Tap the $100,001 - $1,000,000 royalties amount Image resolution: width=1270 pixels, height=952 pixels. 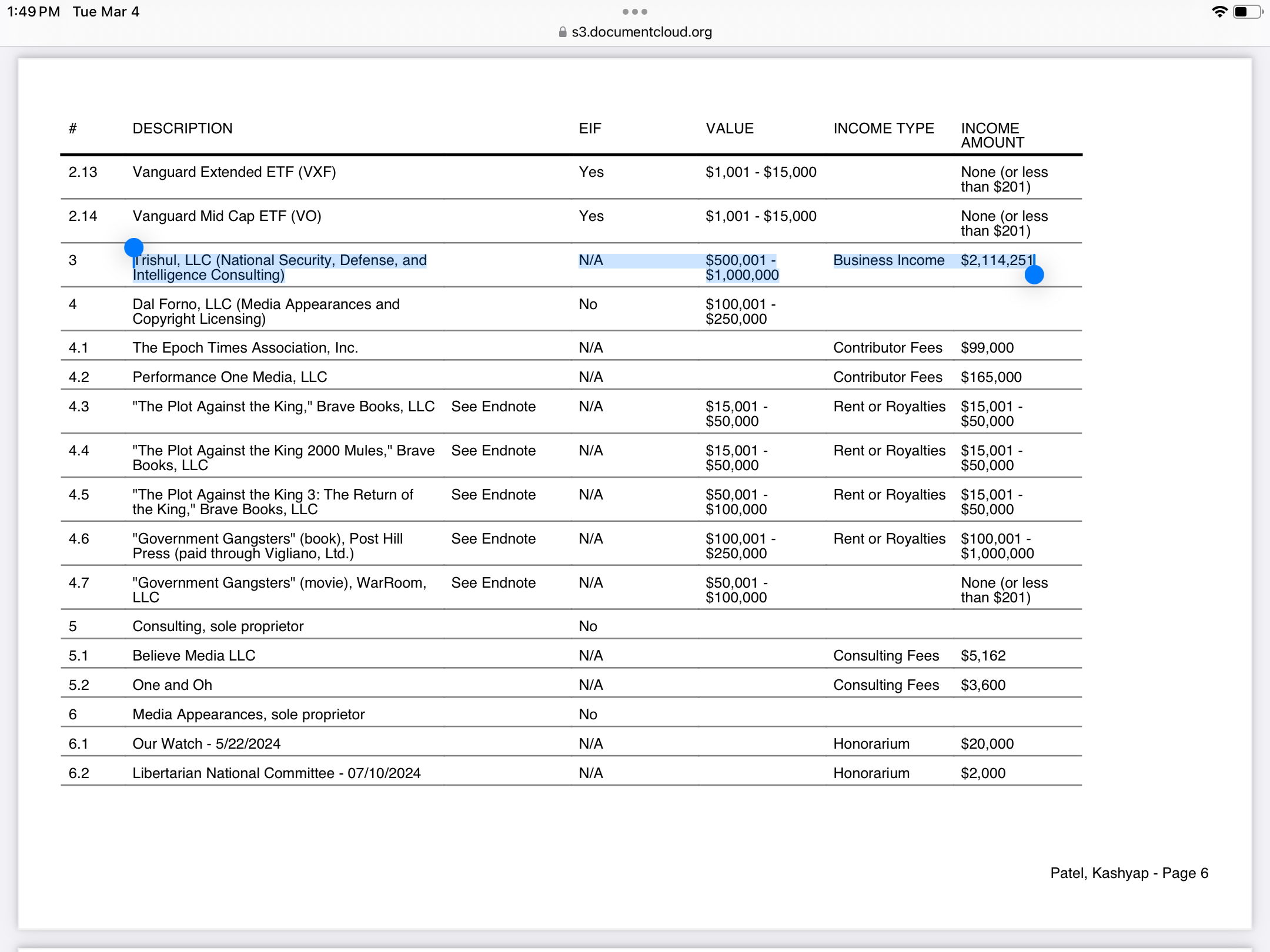(997, 546)
